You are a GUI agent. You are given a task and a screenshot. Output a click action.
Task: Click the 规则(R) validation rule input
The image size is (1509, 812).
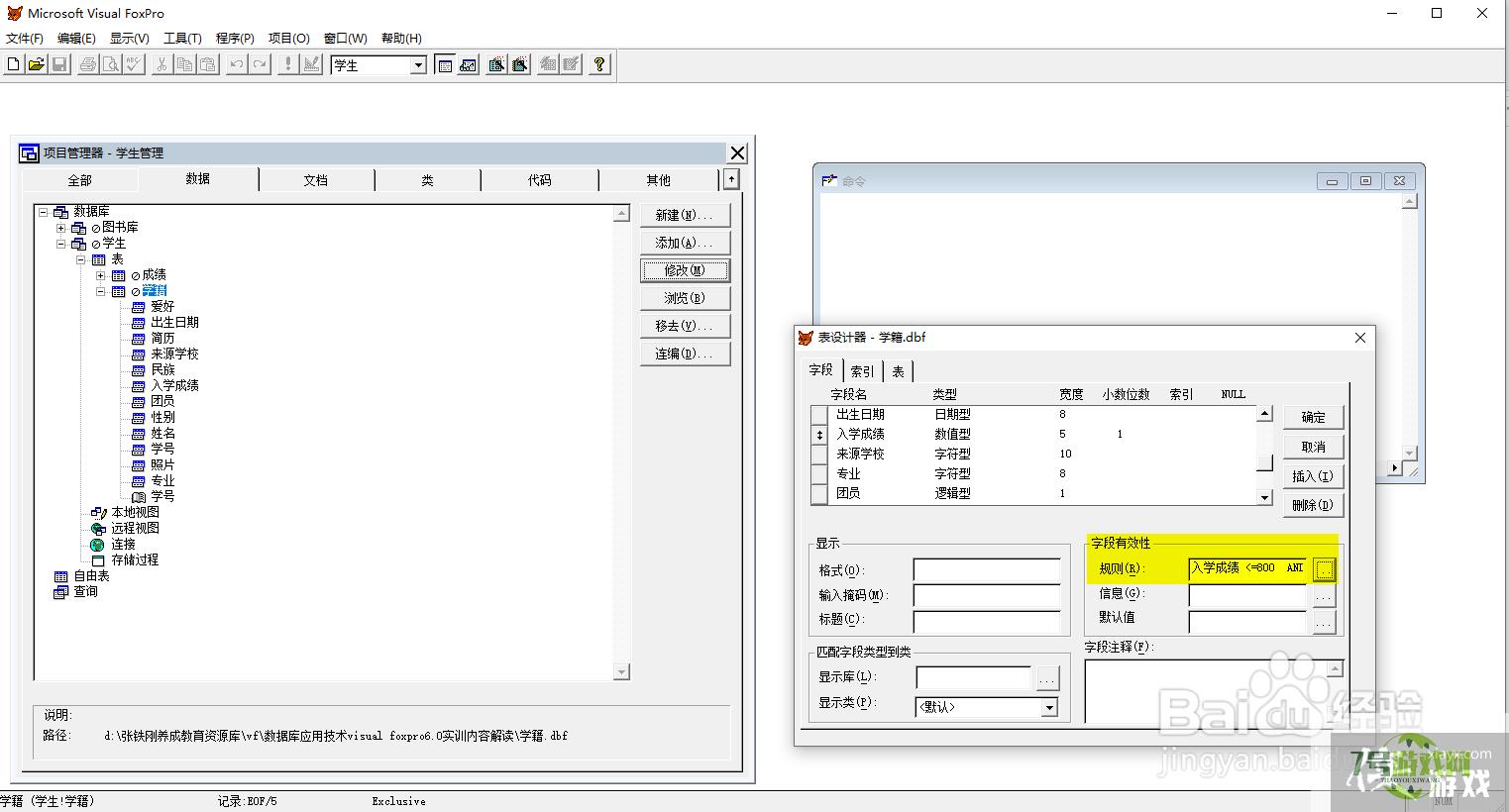point(1247,569)
